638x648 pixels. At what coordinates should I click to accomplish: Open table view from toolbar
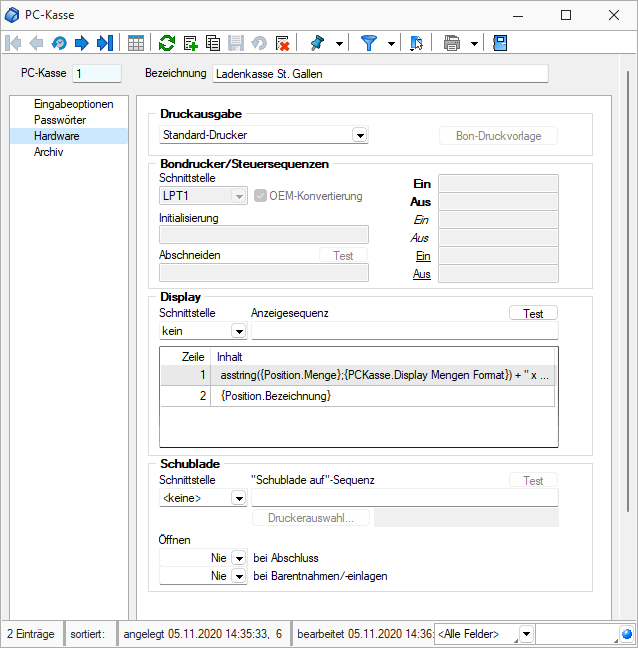pos(136,43)
